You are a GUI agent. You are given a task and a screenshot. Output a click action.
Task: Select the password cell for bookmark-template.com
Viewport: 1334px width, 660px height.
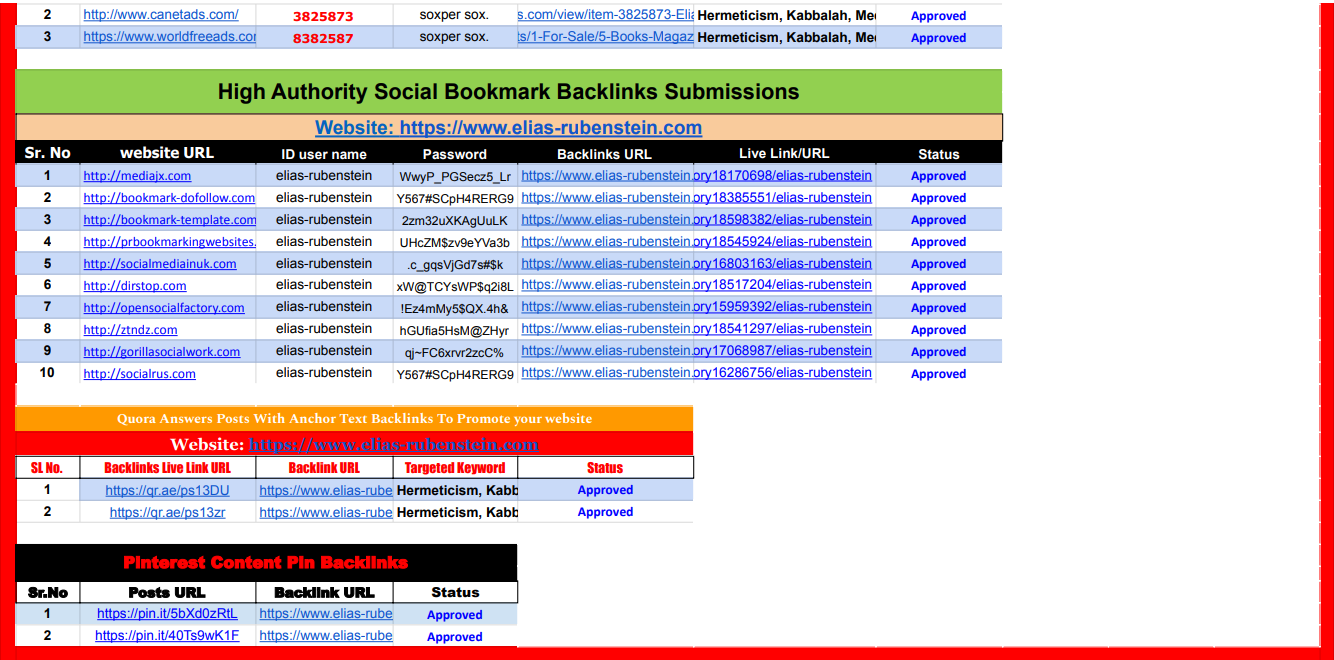(x=455, y=220)
